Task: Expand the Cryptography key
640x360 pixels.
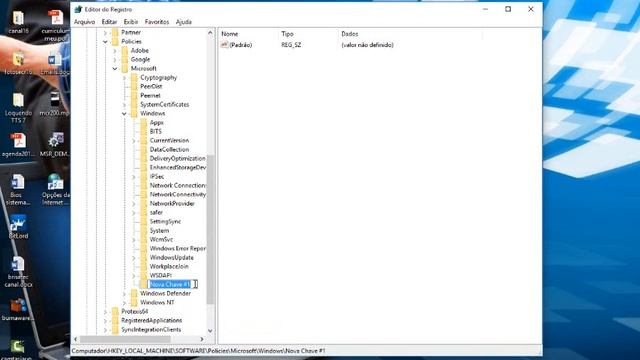Action: (x=124, y=78)
